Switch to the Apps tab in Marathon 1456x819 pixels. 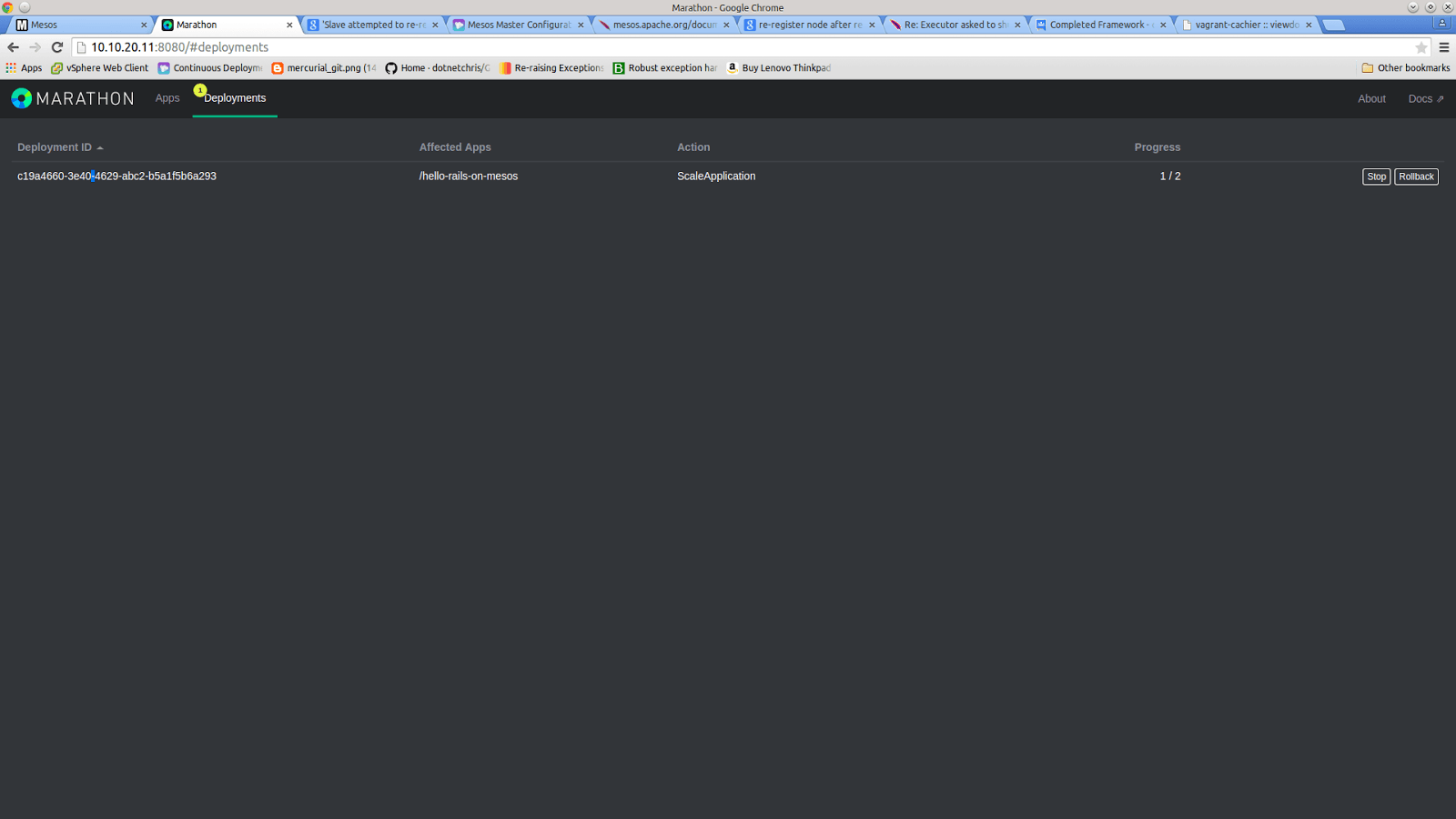pos(167,98)
